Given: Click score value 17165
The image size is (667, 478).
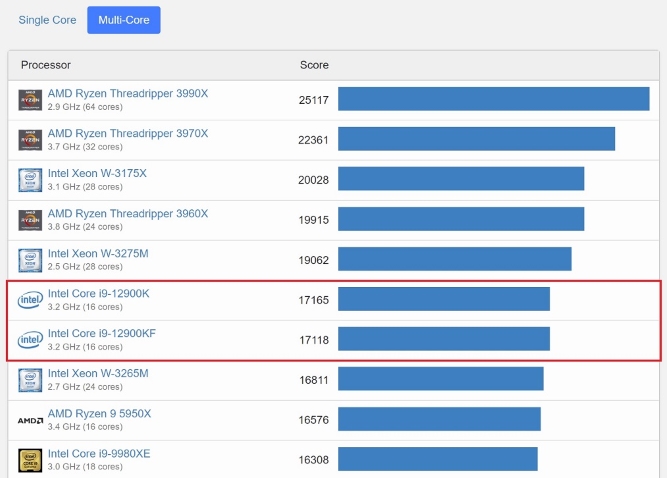Looking at the screenshot, I should [x=314, y=300].
